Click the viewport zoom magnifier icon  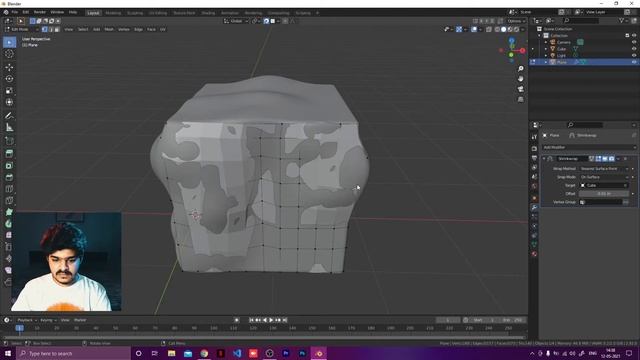coord(520,69)
